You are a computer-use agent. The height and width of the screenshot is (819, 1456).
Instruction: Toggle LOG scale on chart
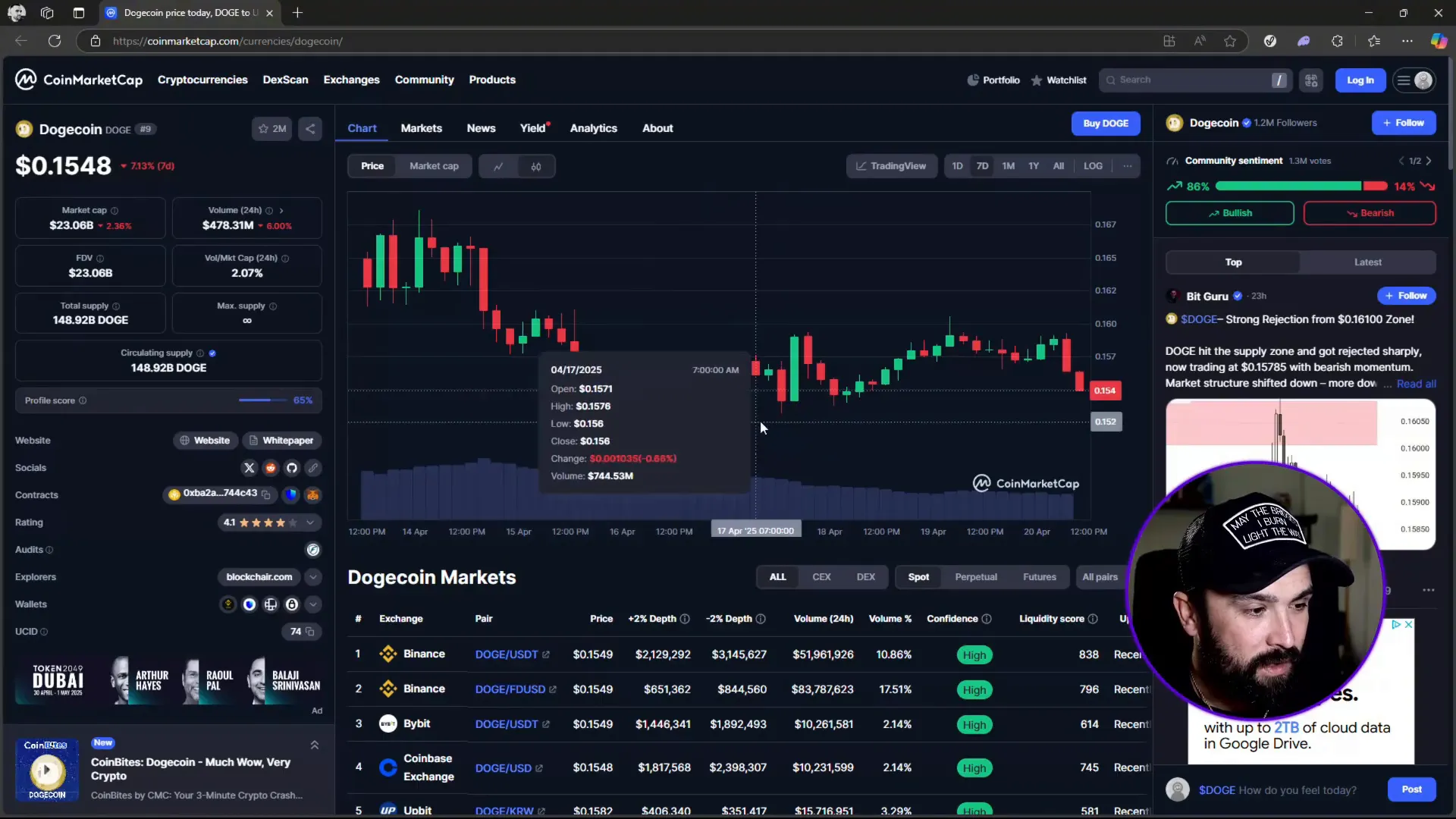[1093, 166]
